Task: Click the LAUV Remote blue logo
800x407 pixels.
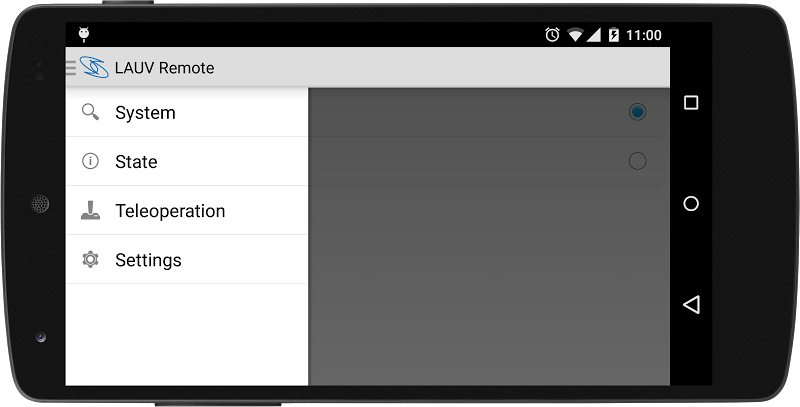Action: [94, 67]
